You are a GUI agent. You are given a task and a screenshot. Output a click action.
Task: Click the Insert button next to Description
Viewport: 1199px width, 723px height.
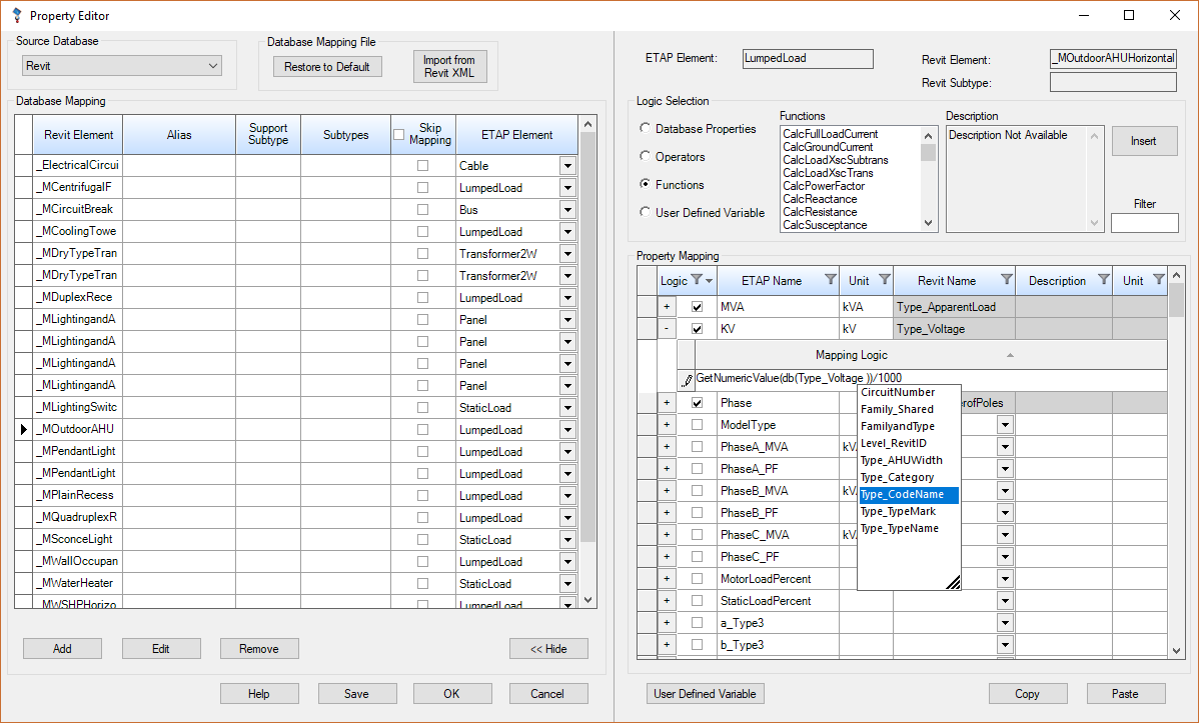click(x=1144, y=140)
